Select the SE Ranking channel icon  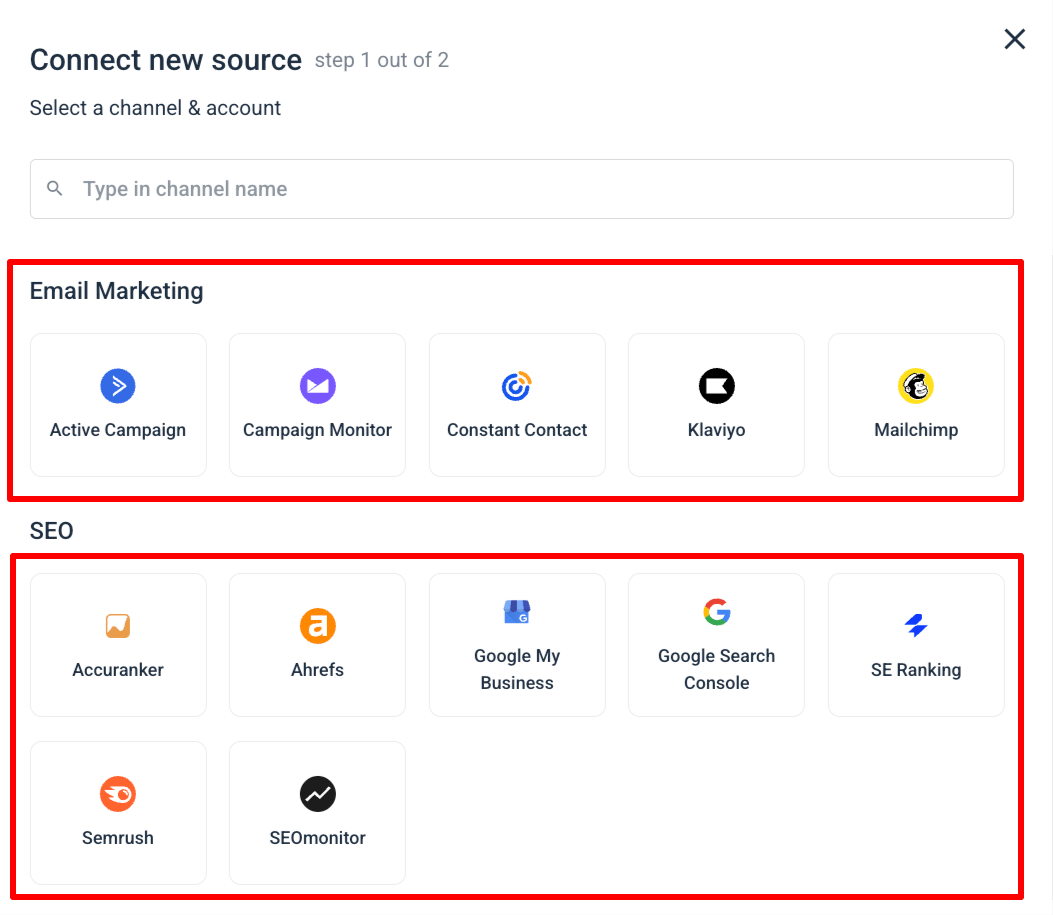click(916, 626)
